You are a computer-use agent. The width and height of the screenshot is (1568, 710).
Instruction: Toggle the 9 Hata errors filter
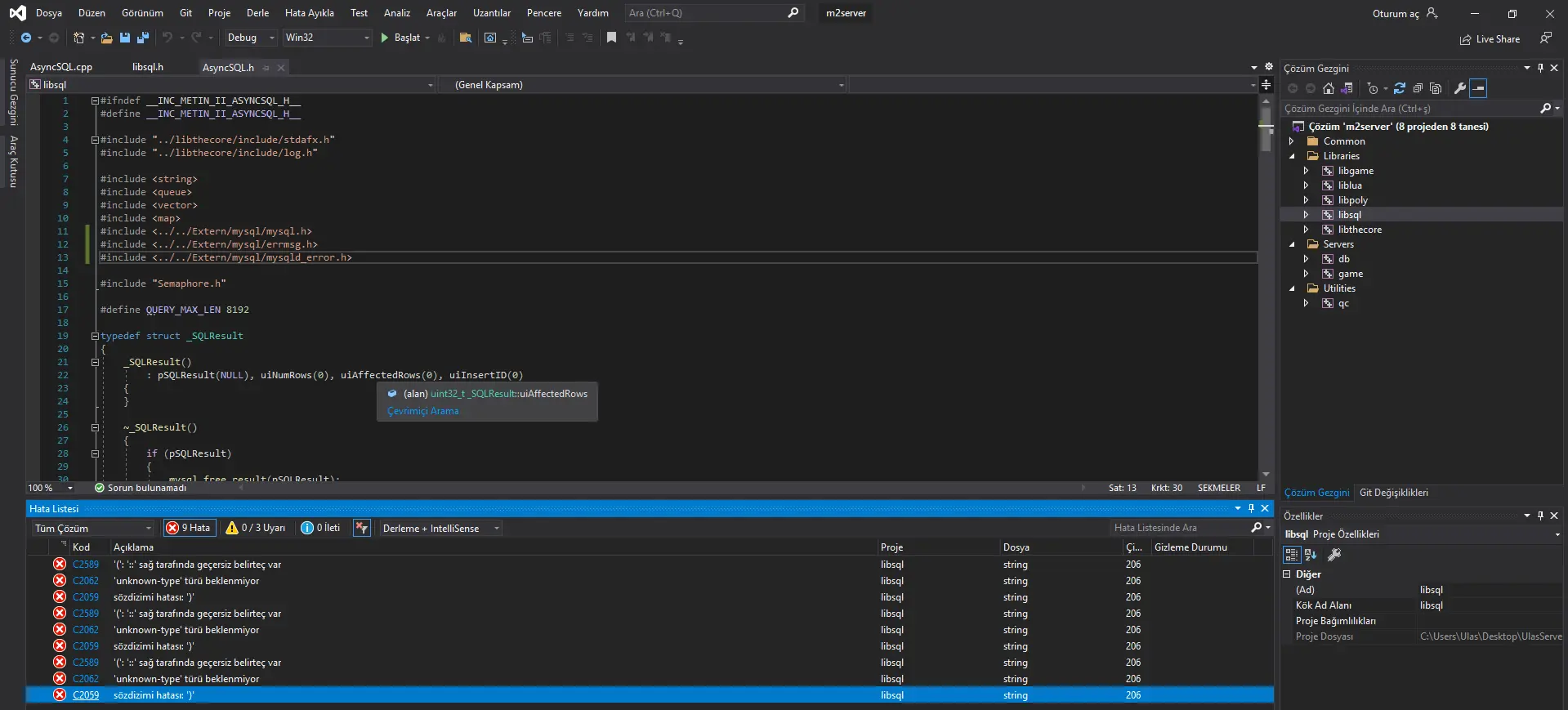tap(189, 528)
